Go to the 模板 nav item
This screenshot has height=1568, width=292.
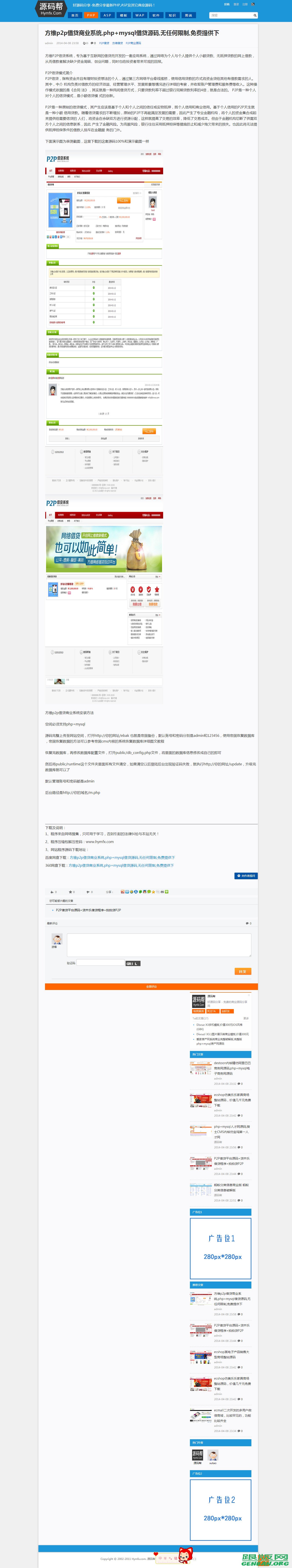(124, 15)
